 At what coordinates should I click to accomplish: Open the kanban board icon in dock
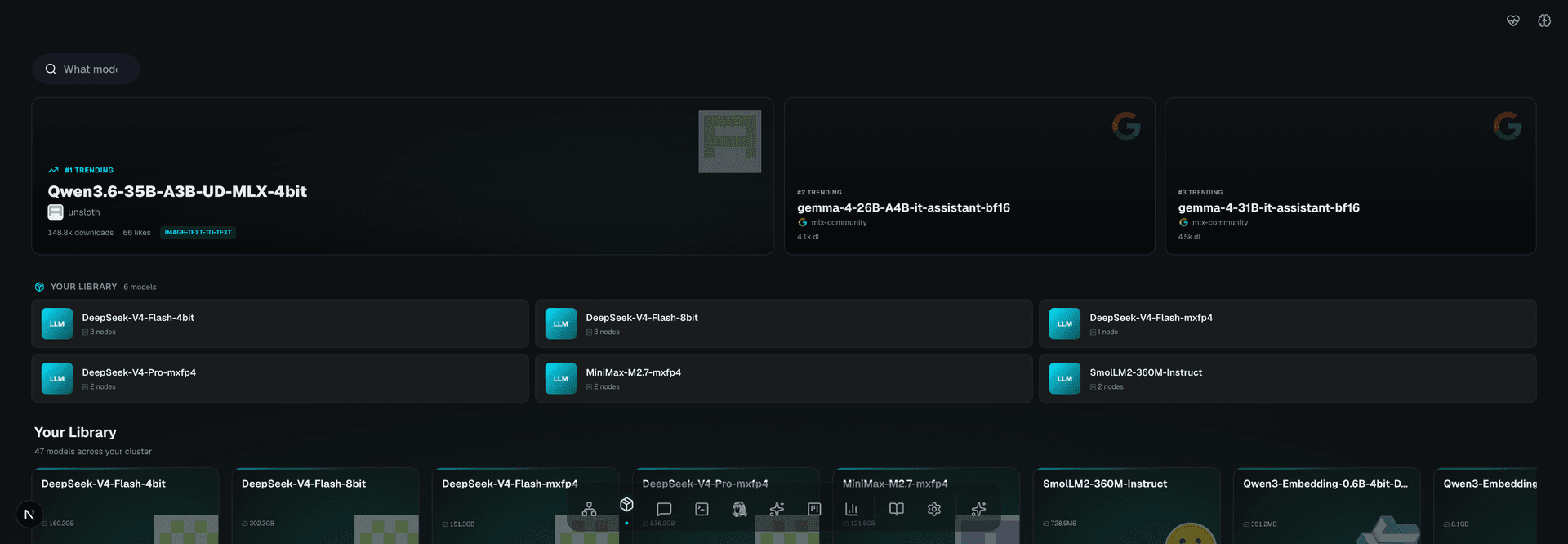tap(814, 509)
